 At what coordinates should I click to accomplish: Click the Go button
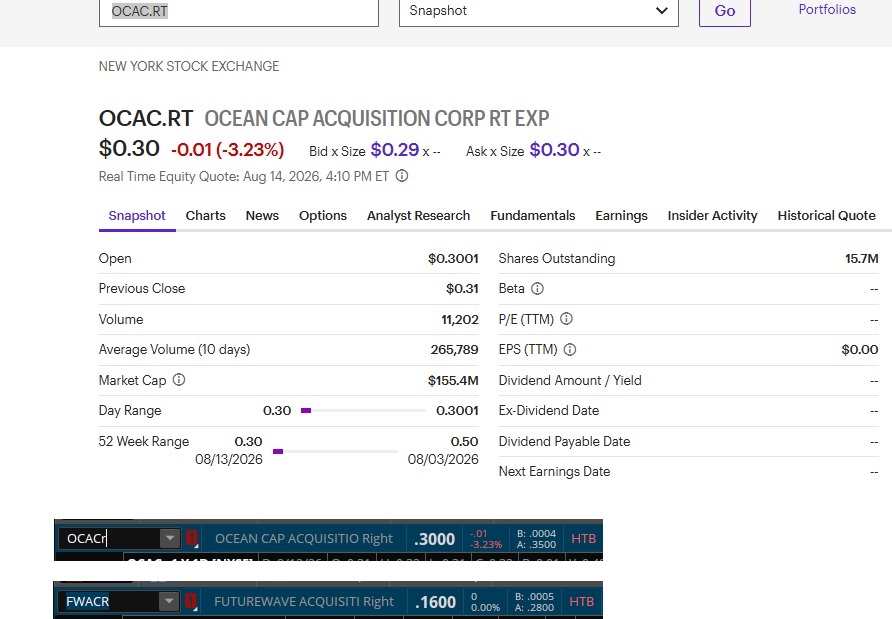pos(725,11)
